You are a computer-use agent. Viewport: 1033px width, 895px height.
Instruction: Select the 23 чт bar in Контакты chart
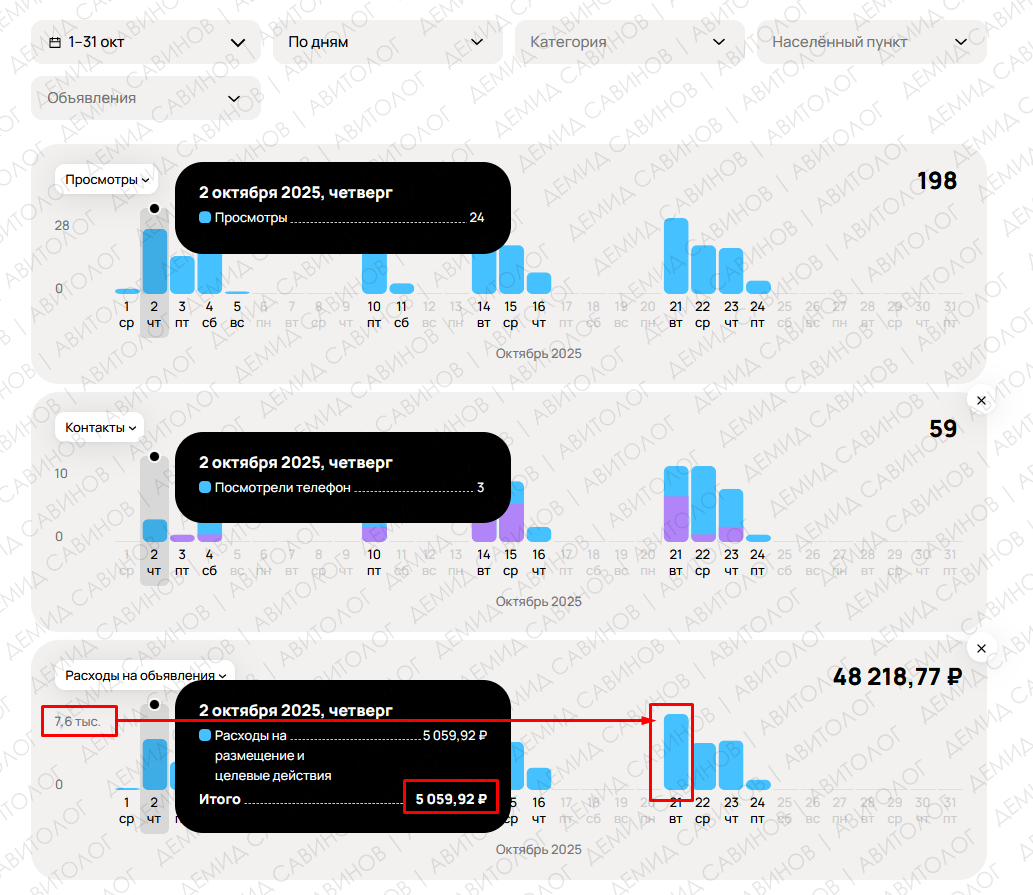(731, 516)
